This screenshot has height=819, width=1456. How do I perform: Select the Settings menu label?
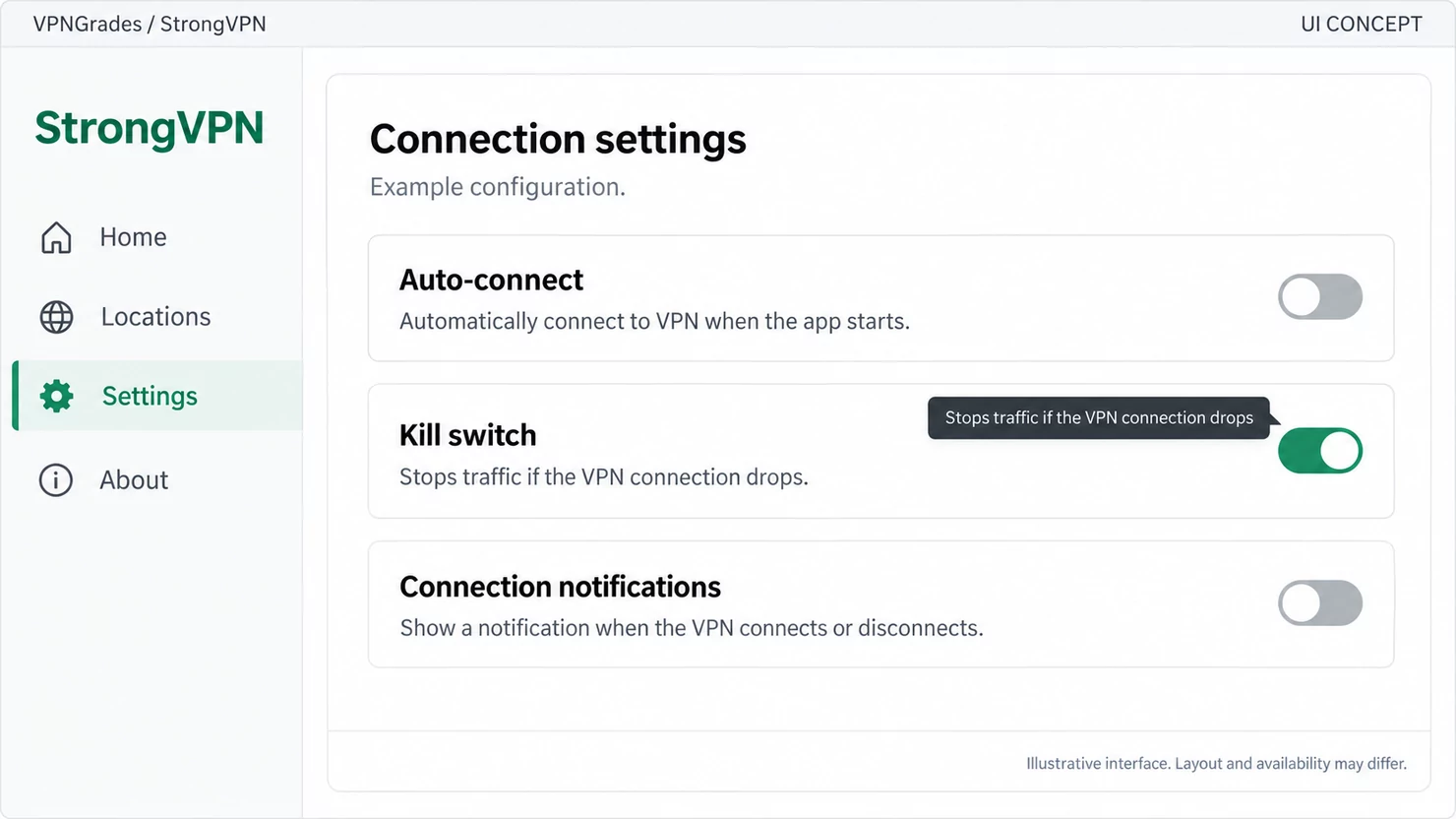(150, 396)
